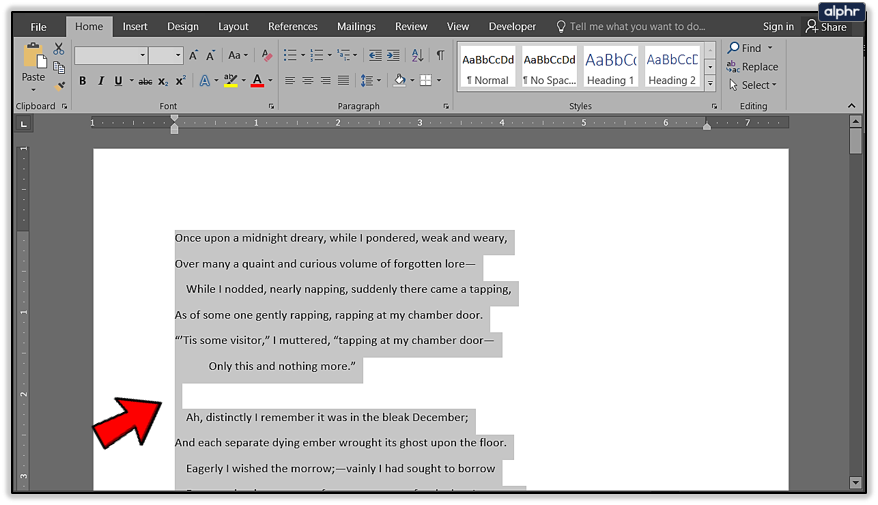Apply the red font color swatch
The image size is (878, 505).
click(257, 81)
